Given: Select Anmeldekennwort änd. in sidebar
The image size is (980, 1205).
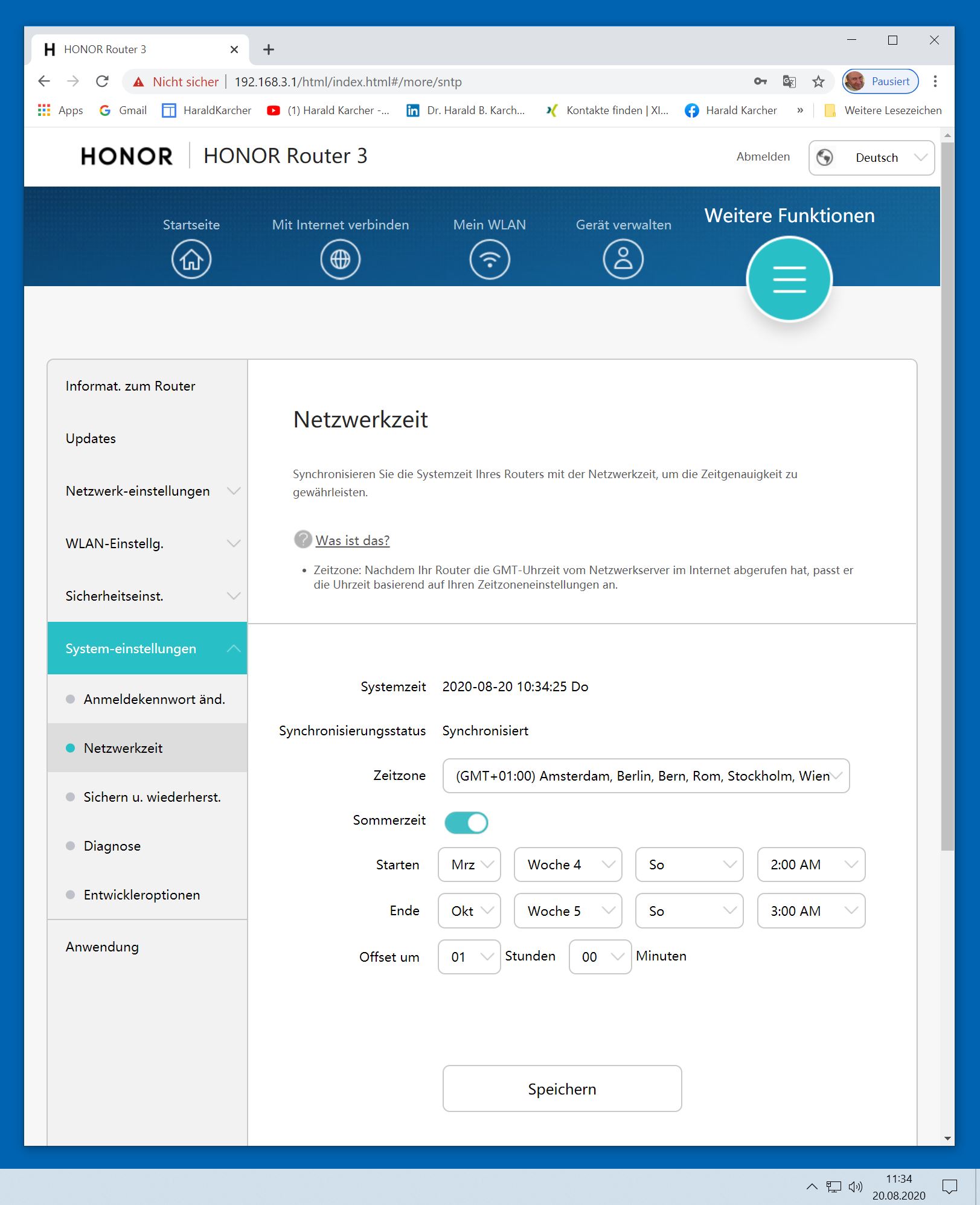Looking at the screenshot, I should pyautogui.click(x=147, y=699).
